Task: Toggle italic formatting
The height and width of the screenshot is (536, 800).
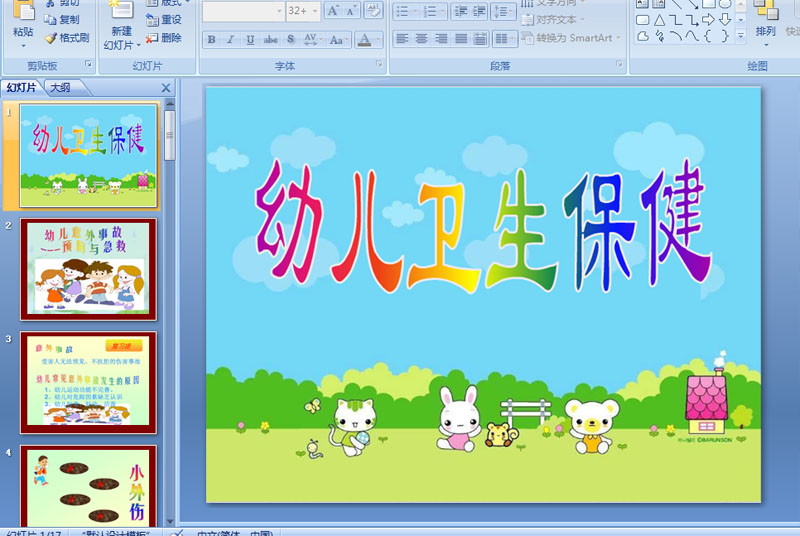Action: 231,39
